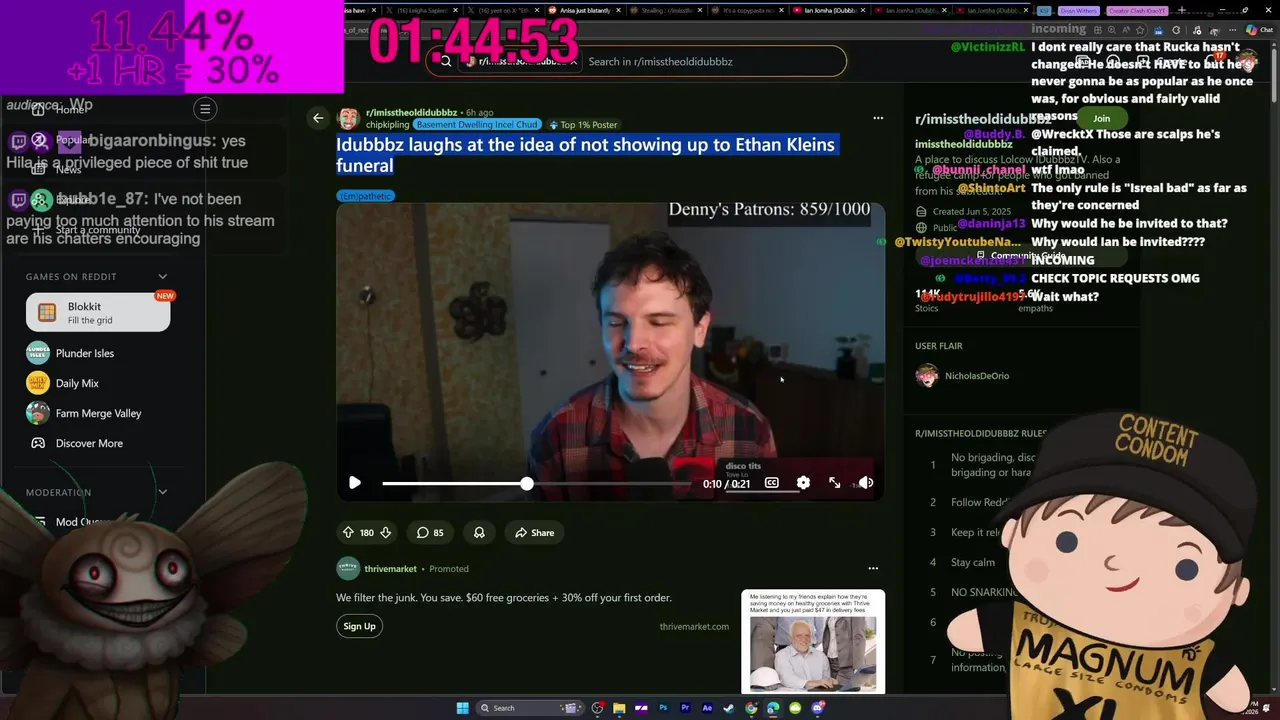Open Farm Merge Valley game
This screenshot has height=720, width=1280.
pos(98,413)
